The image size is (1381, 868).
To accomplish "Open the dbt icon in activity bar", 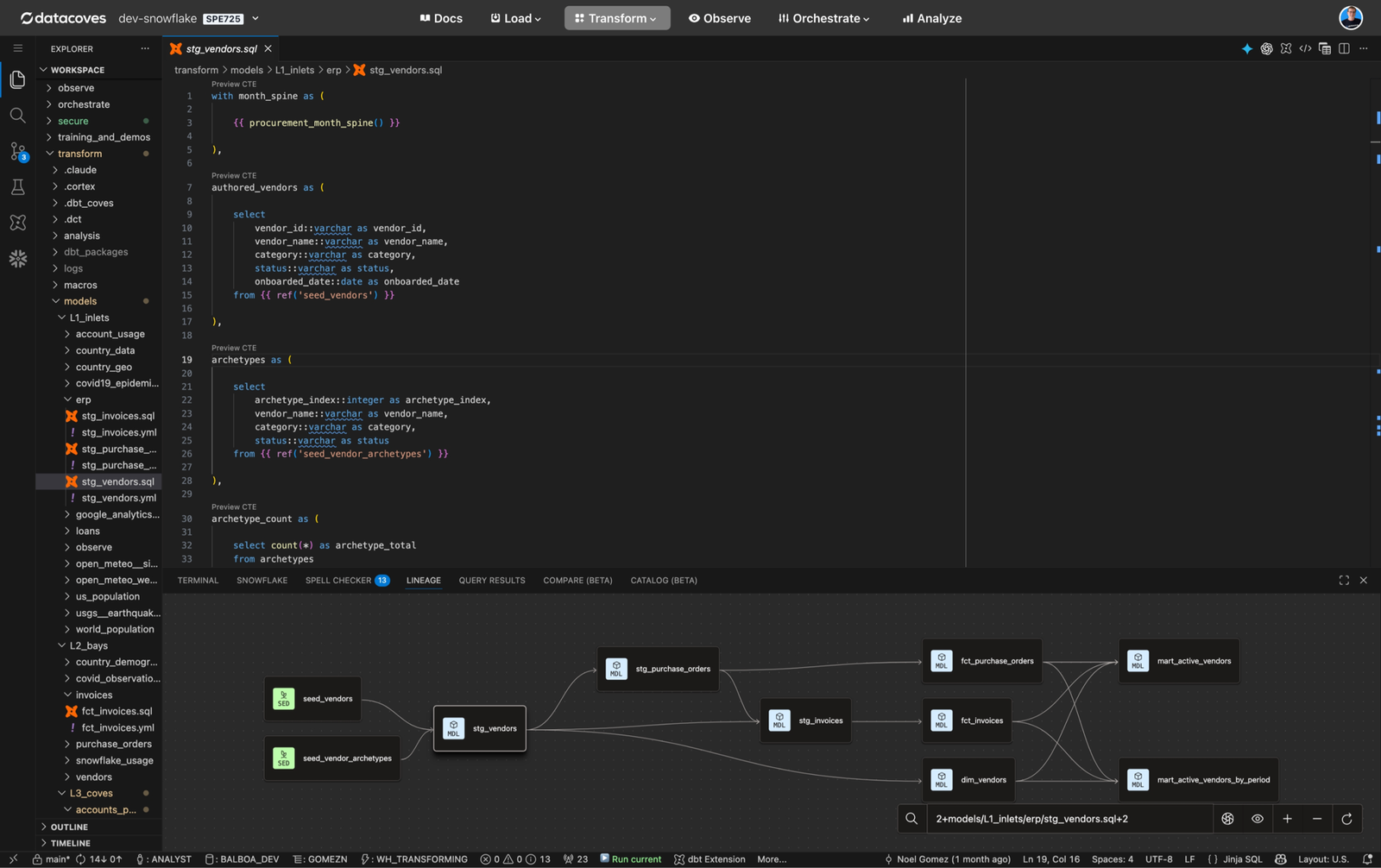I will pos(17,223).
